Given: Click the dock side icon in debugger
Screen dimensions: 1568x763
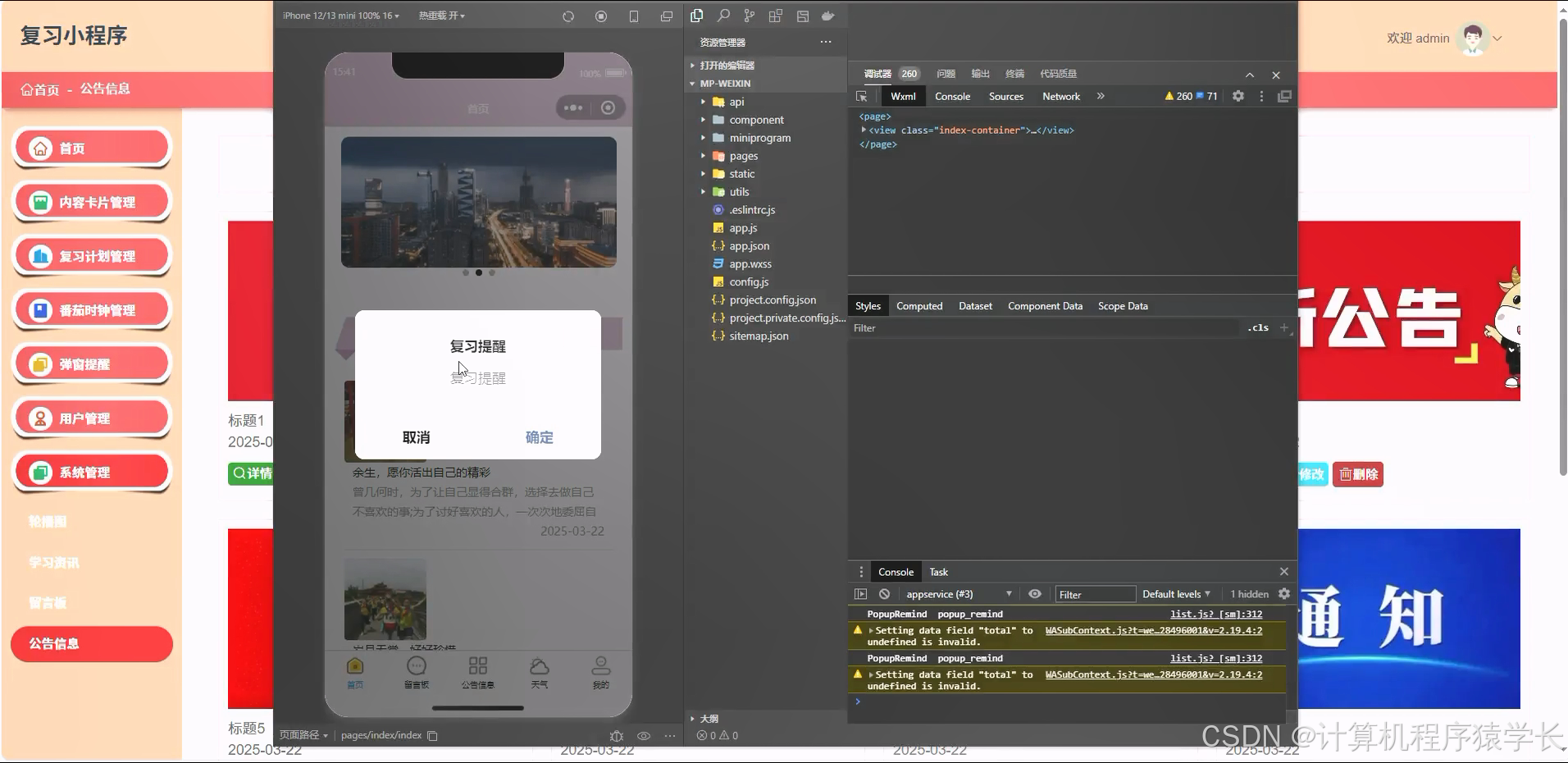Looking at the screenshot, I should point(1284,96).
